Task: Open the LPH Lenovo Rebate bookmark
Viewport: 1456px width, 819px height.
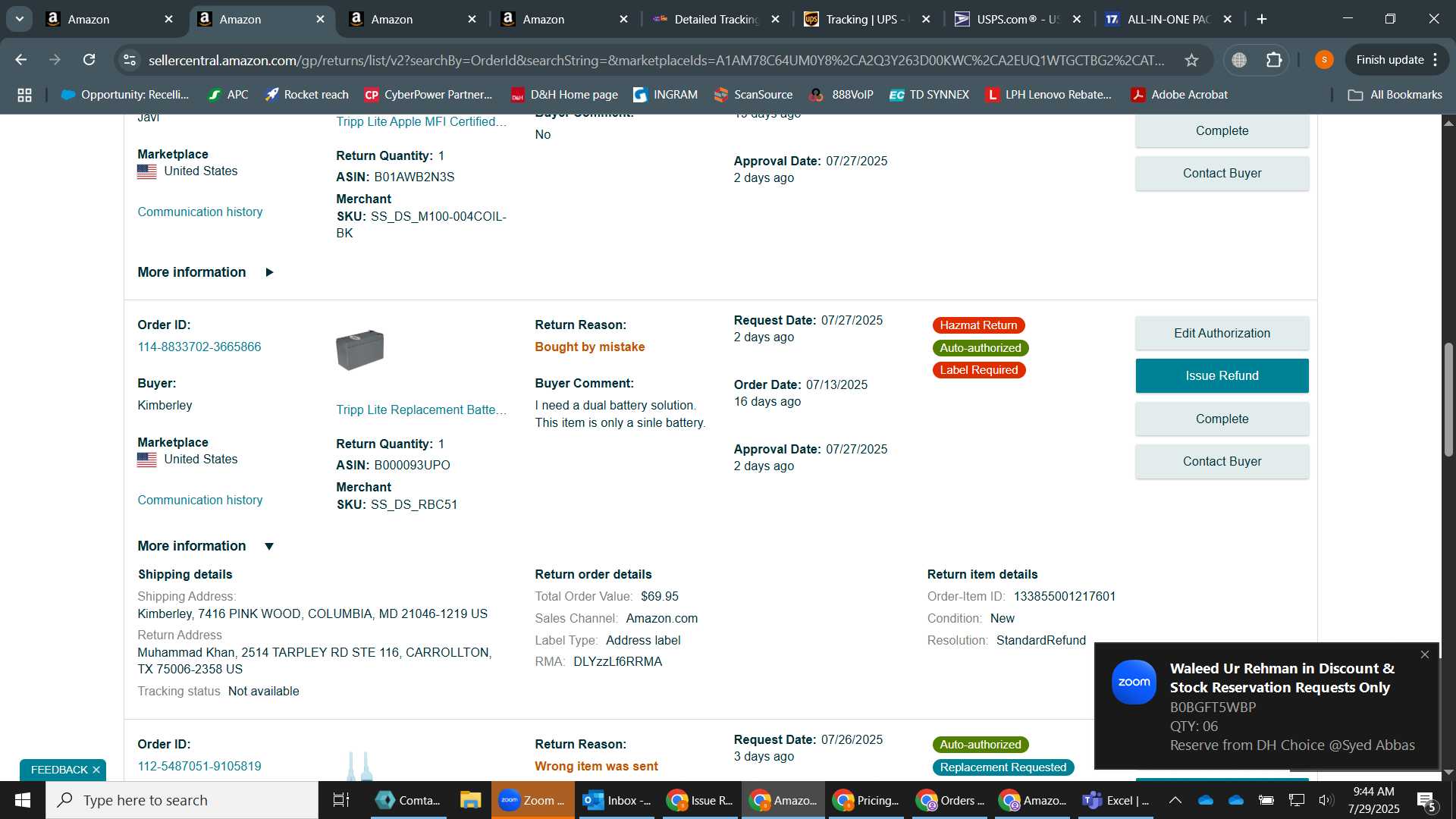Action: pyautogui.click(x=1049, y=95)
